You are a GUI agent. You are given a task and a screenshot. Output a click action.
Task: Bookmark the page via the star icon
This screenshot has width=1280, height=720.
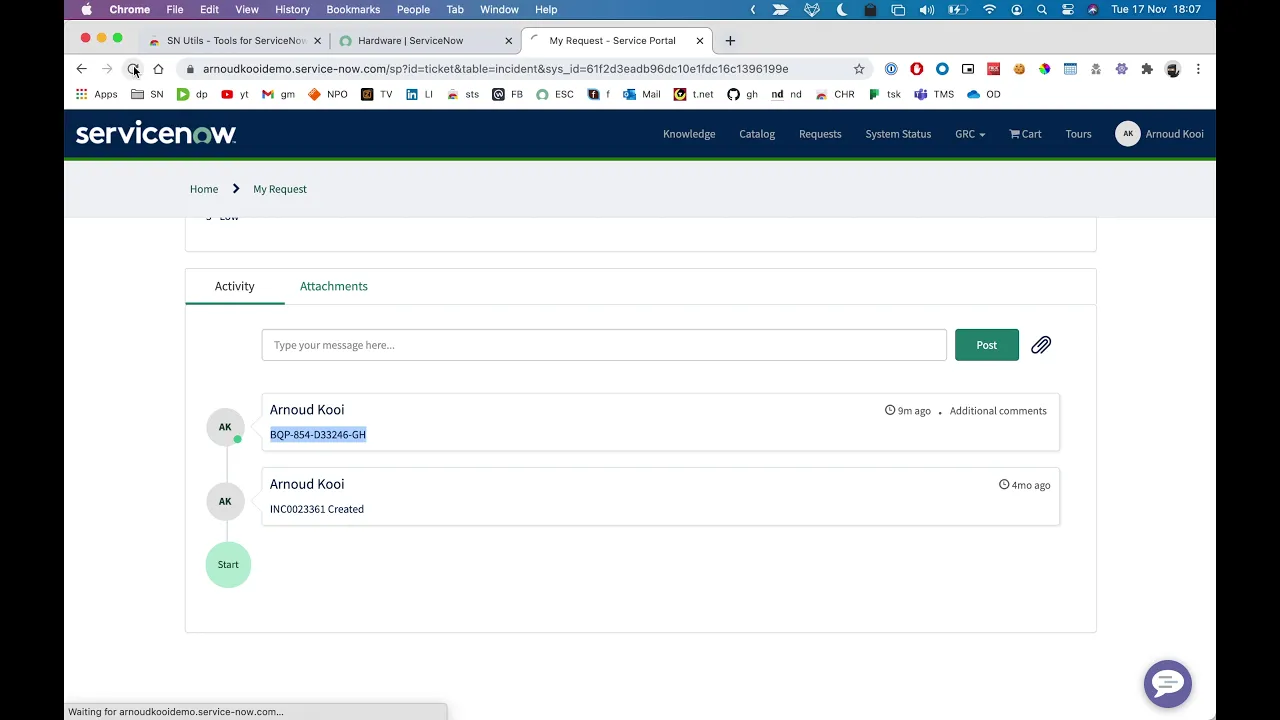[x=859, y=69]
